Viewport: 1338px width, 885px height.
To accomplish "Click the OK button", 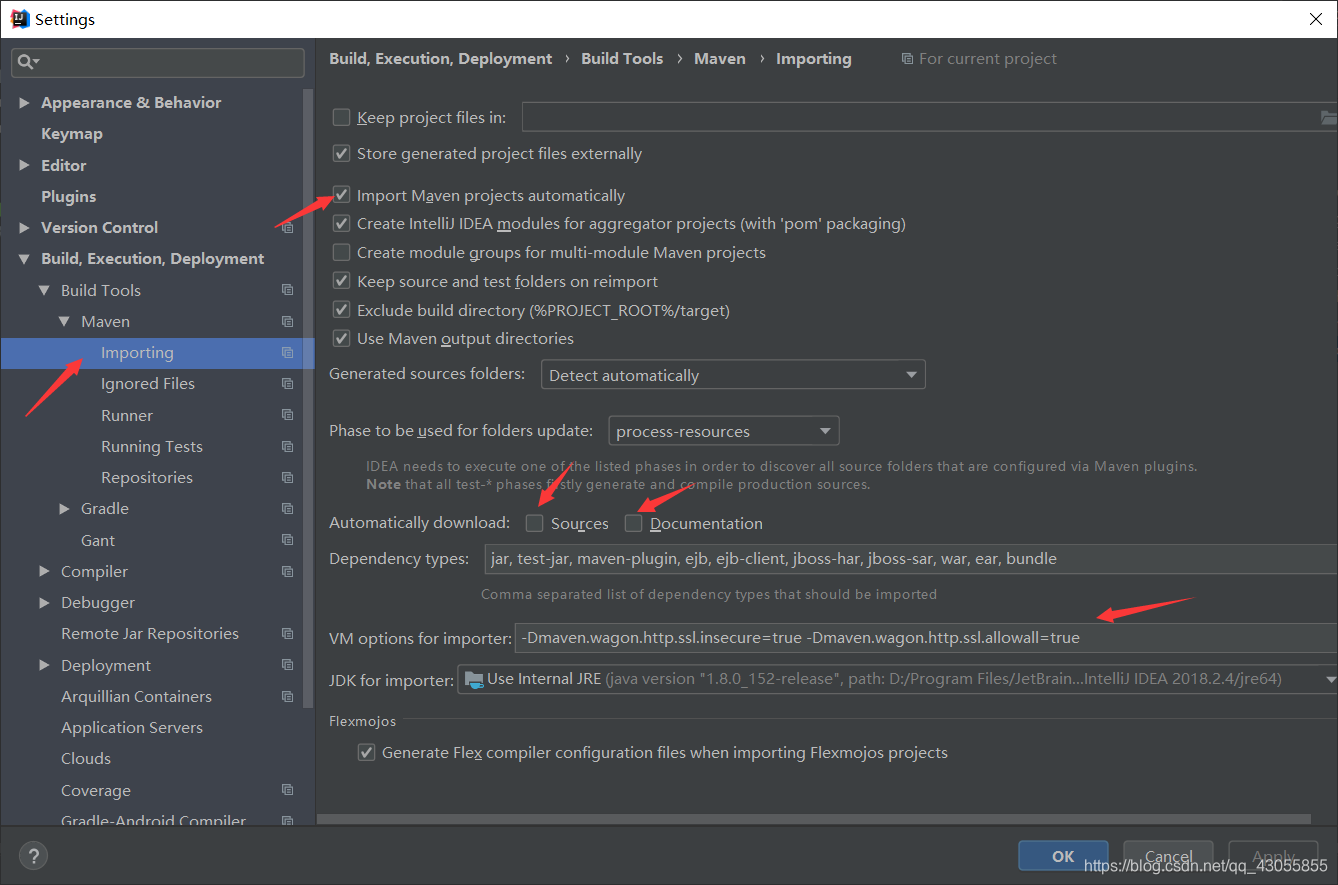I will (1063, 856).
